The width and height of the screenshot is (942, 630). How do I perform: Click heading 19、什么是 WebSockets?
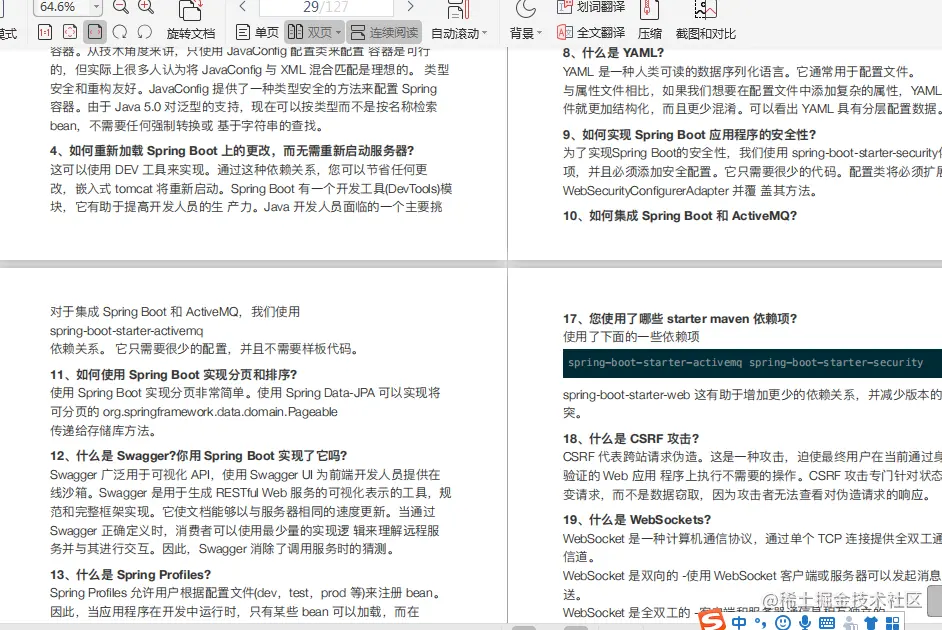click(637, 520)
